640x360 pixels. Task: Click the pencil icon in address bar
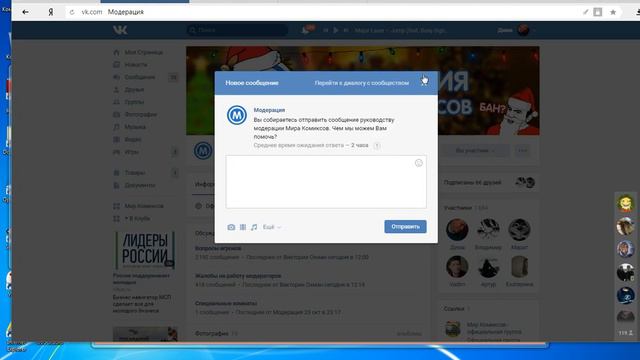(585, 12)
